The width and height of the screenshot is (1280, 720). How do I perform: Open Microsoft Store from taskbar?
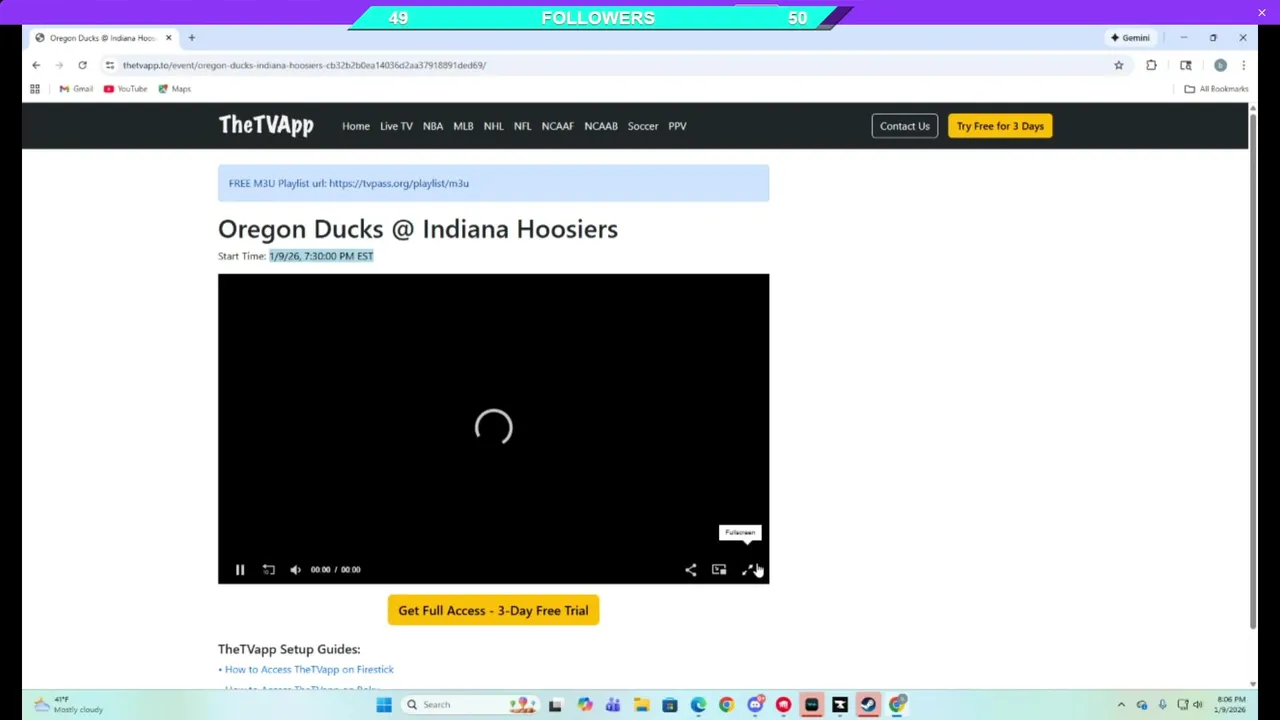pos(669,705)
